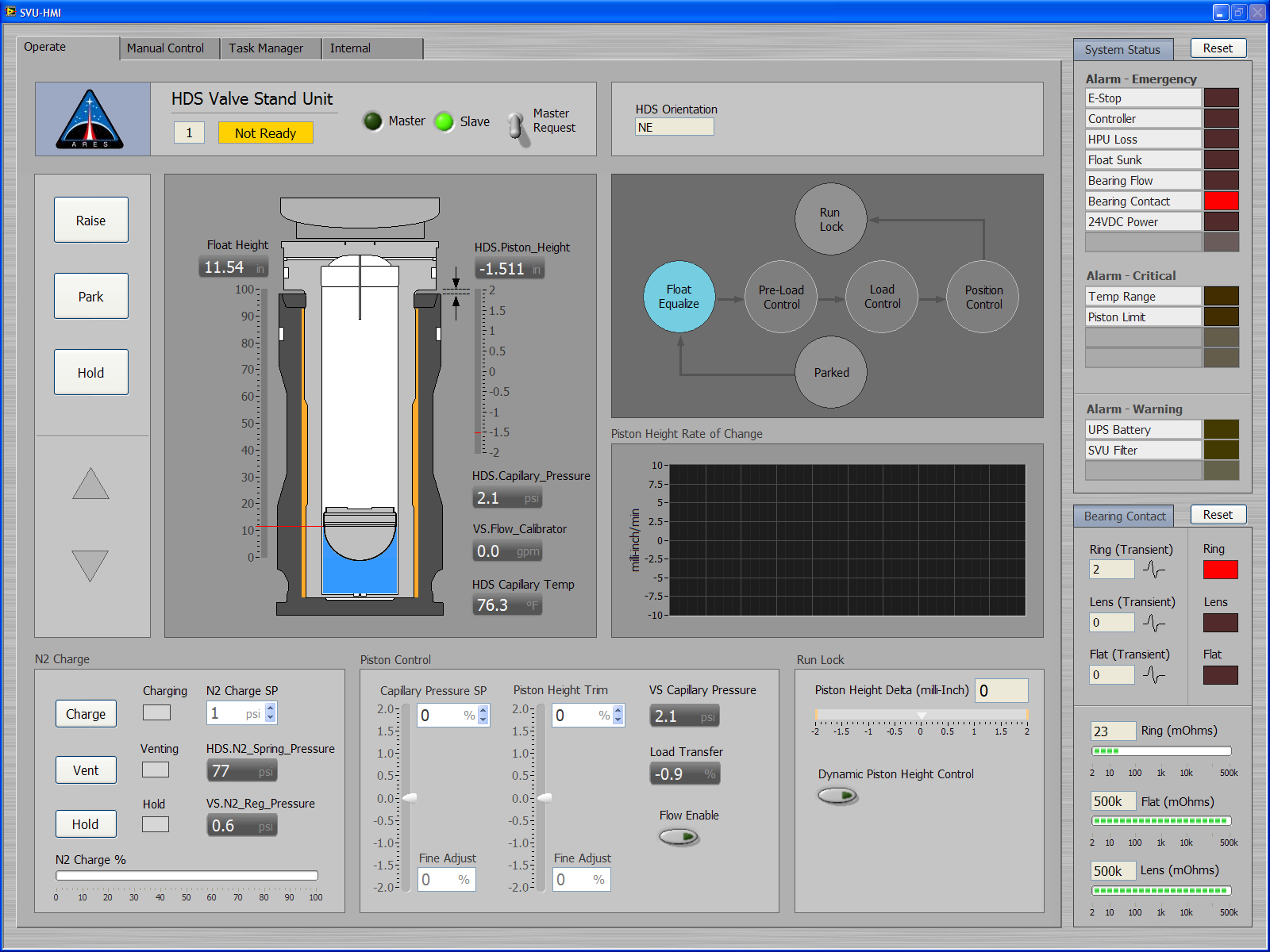This screenshot has height=952, width=1270.
Task: Click the Ring transient waveform icon
Action: [x=1154, y=570]
